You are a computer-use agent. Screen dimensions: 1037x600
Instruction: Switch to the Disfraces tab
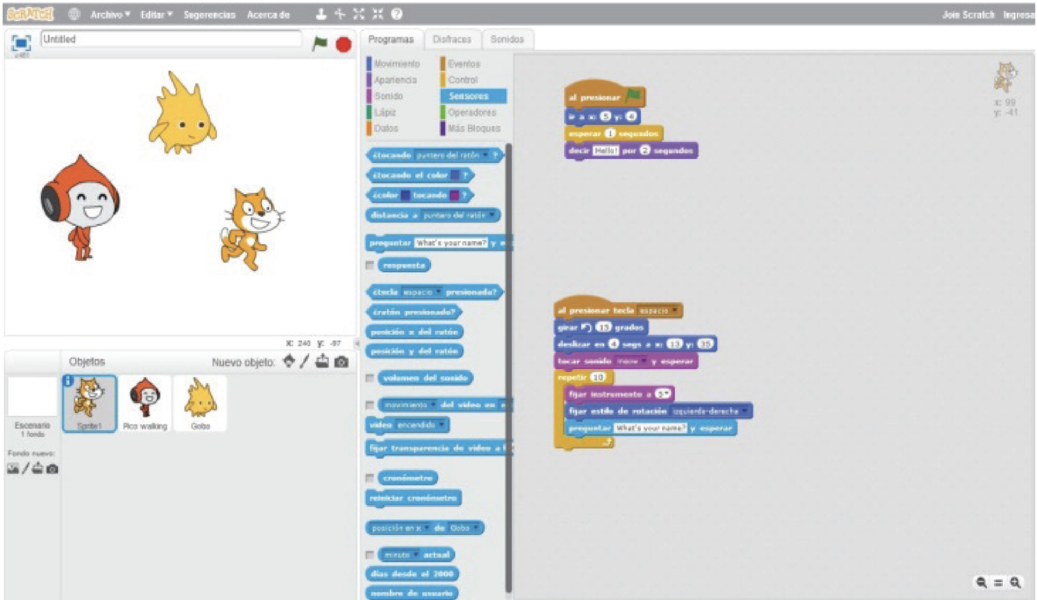pyautogui.click(x=452, y=40)
